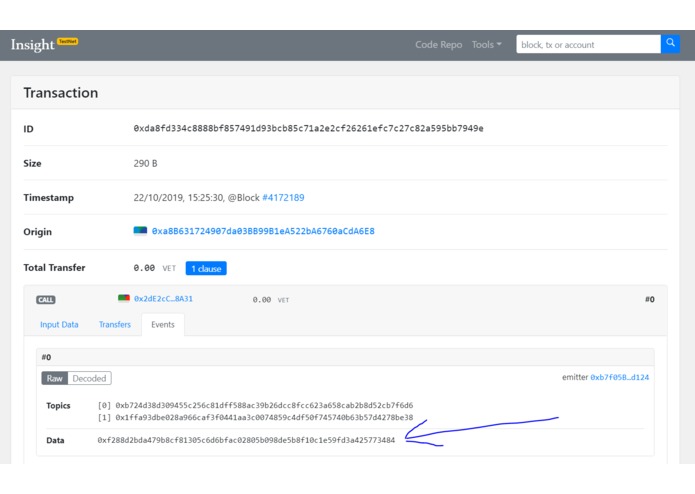Click the CALL badge
Image resolution: width=695 pixels, height=494 pixels.
coord(46,300)
